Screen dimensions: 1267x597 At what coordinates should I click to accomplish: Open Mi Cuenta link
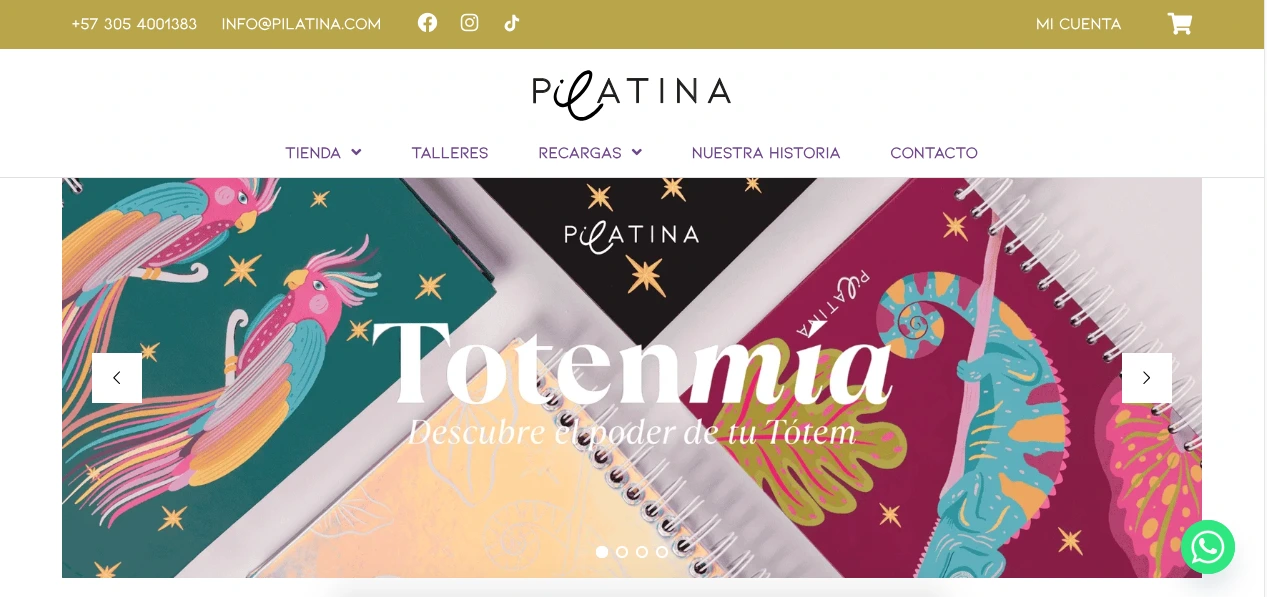[1079, 24]
